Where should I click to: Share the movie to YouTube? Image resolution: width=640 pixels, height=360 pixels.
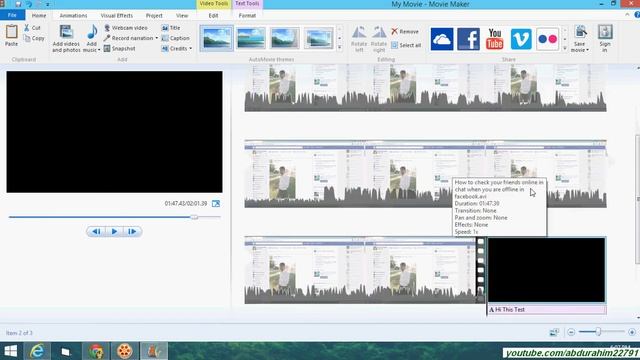point(495,39)
